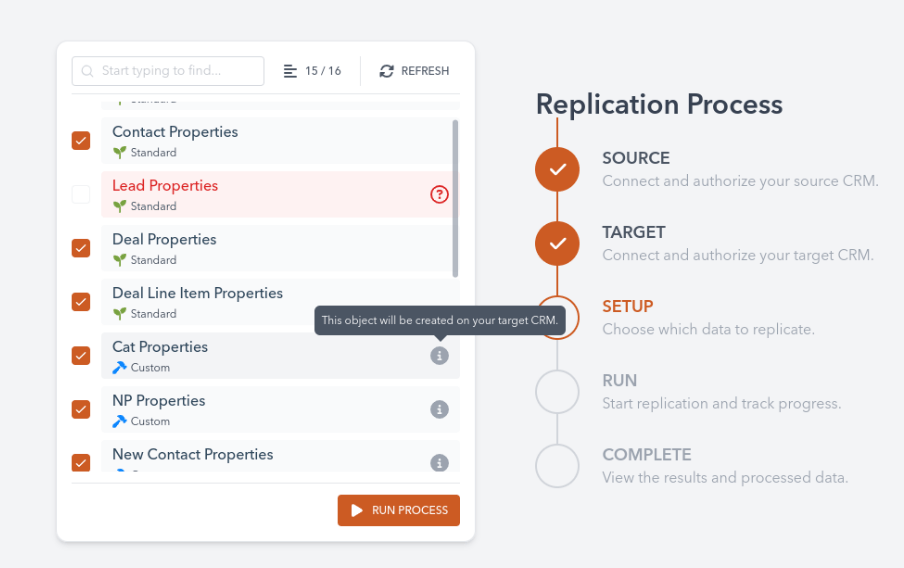Click the object list vertical scrollbar
904x568 pixels.
coord(456,200)
